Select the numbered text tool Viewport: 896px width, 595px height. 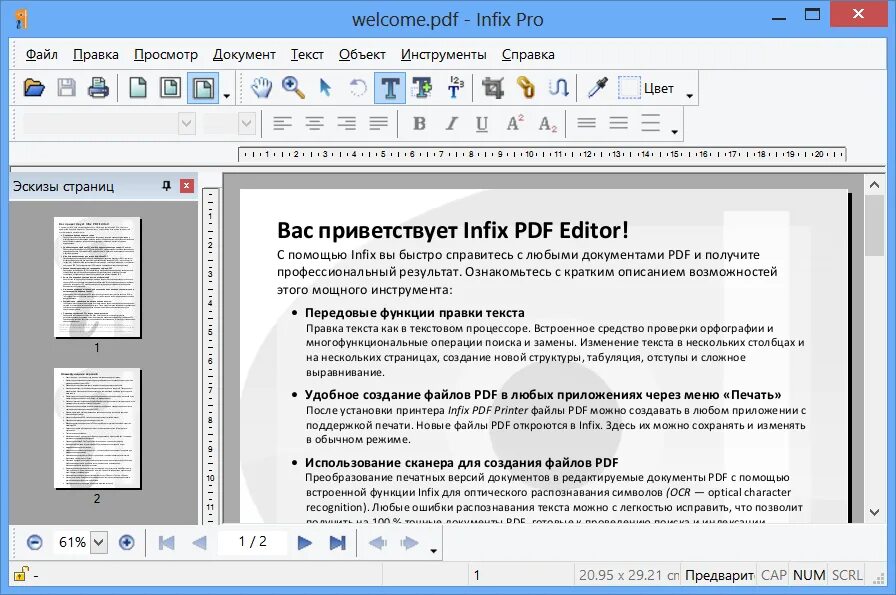point(455,88)
